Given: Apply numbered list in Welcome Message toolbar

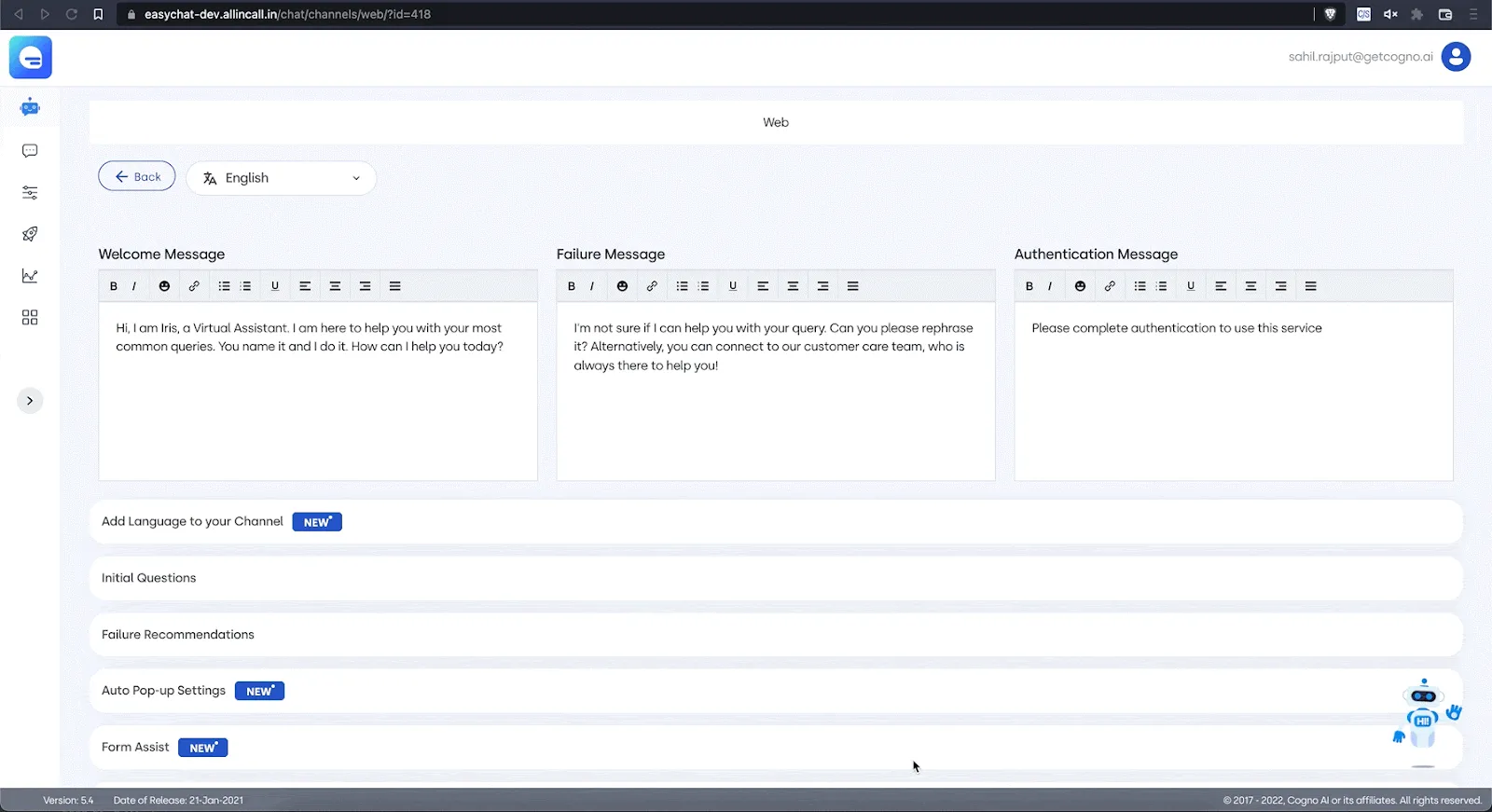Looking at the screenshot, I should tap(245, 286).
